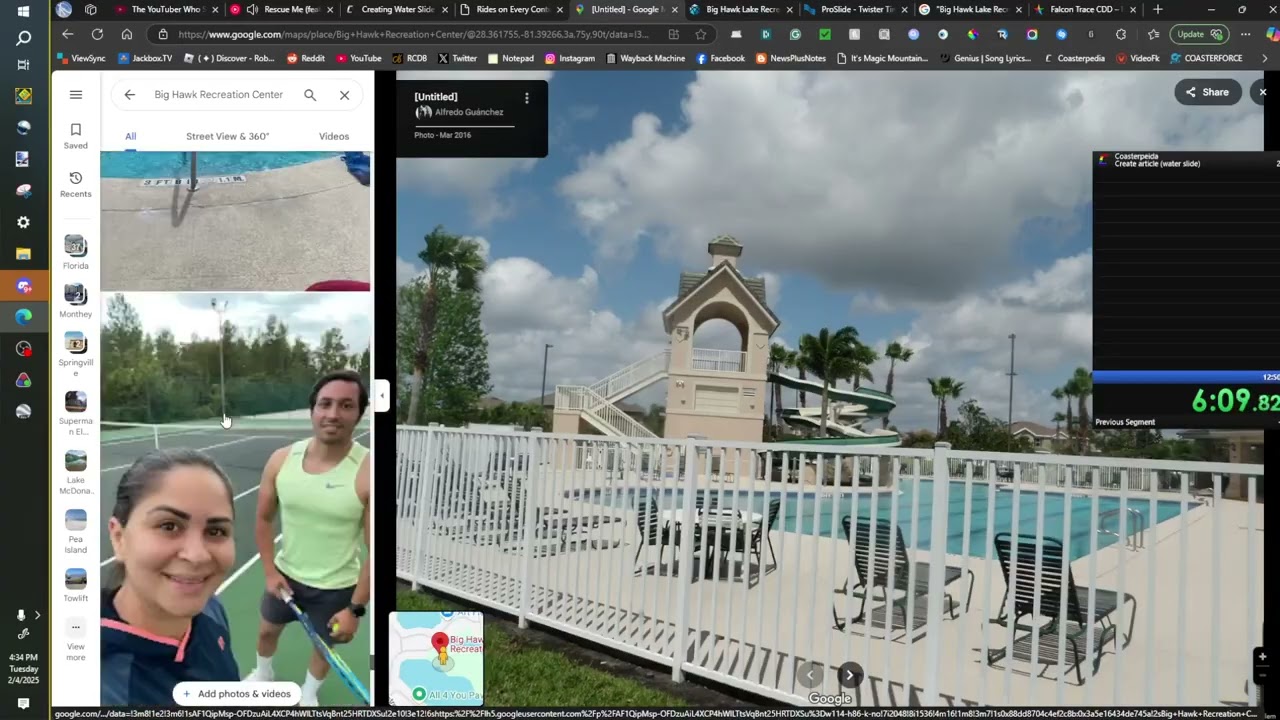Image resolution: width=1280 pixels, height=720 pixels.
Task: Reload the current page
Action: coord(97,34)
